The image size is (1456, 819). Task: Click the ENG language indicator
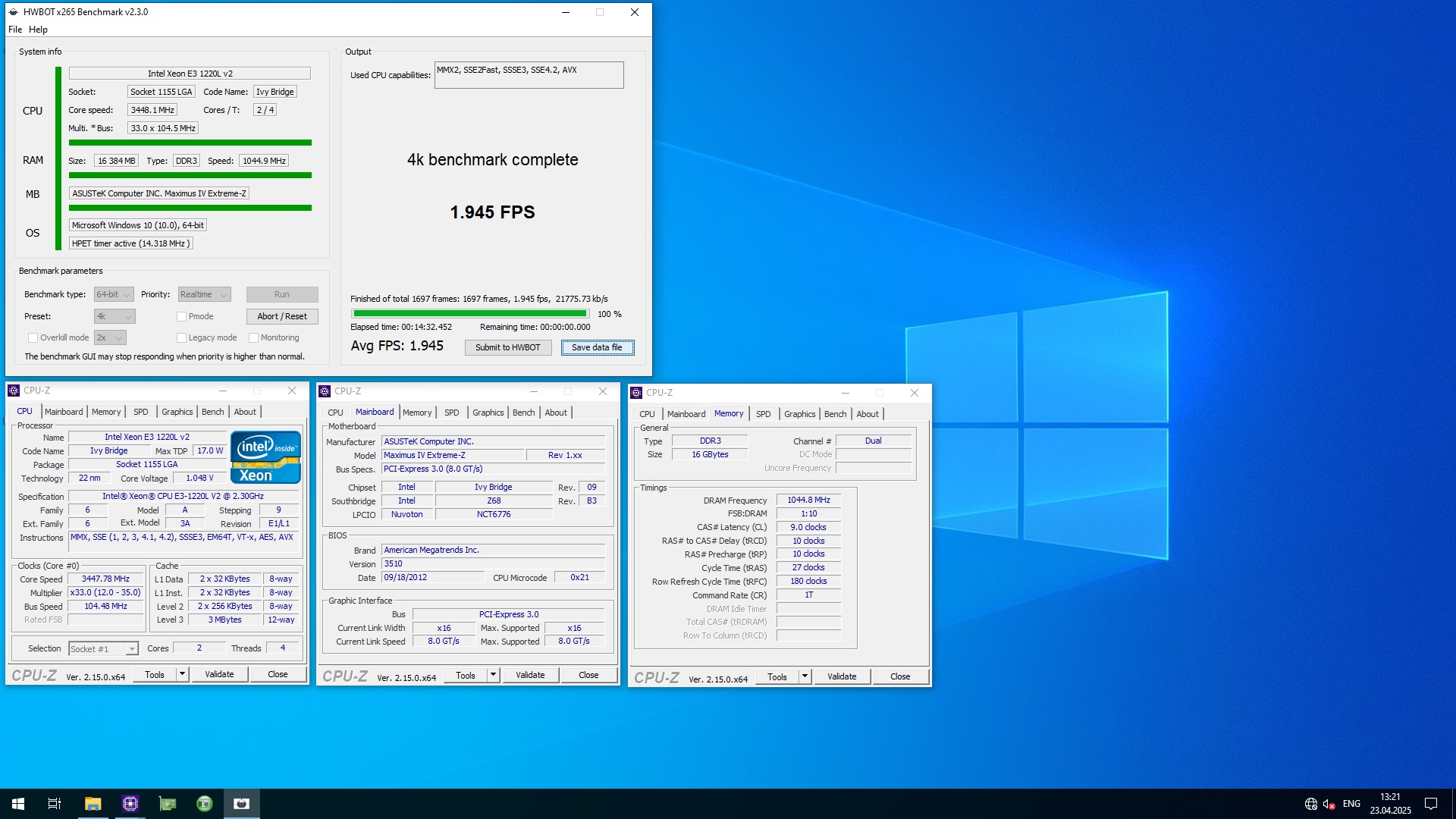(x=1351, y=804)
